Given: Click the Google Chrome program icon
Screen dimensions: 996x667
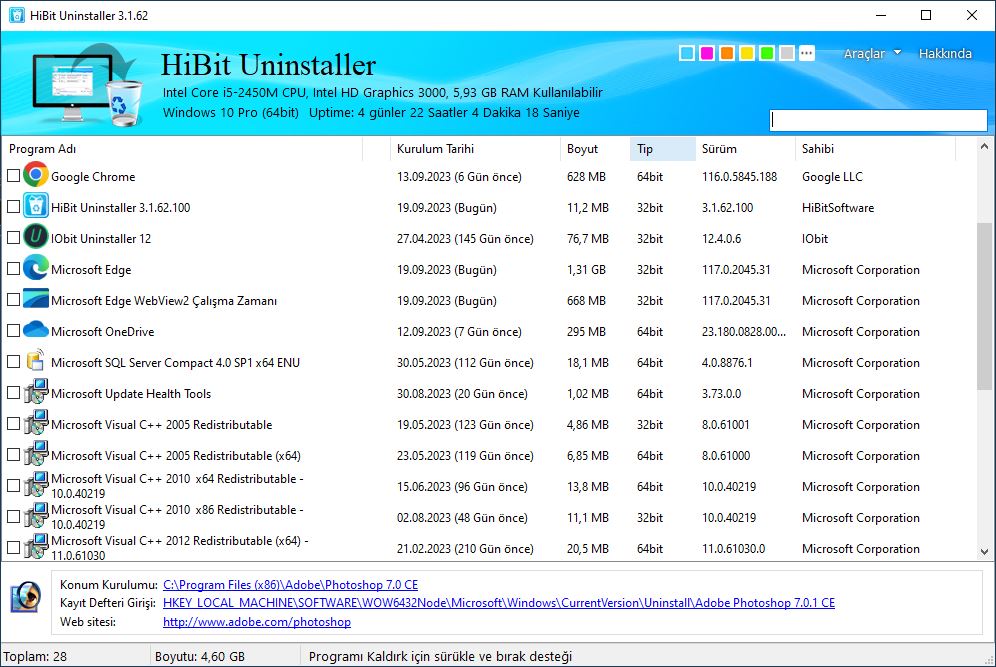Looking at the screenshot, I should 36,175.
